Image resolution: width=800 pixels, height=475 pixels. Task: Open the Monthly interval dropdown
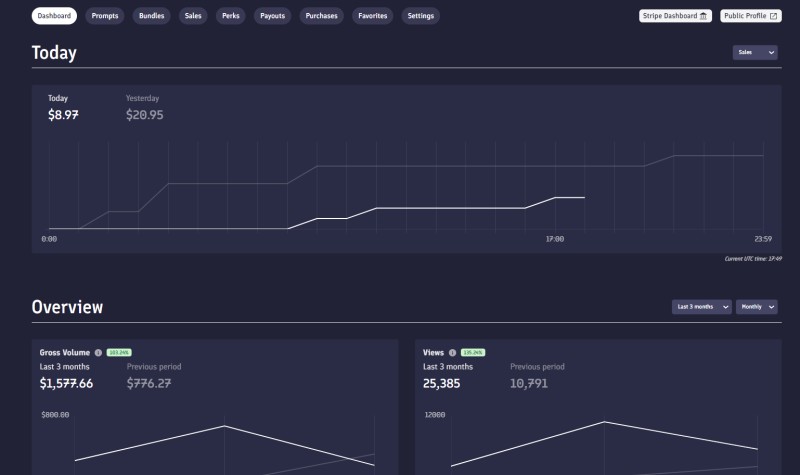click(757, 307)
